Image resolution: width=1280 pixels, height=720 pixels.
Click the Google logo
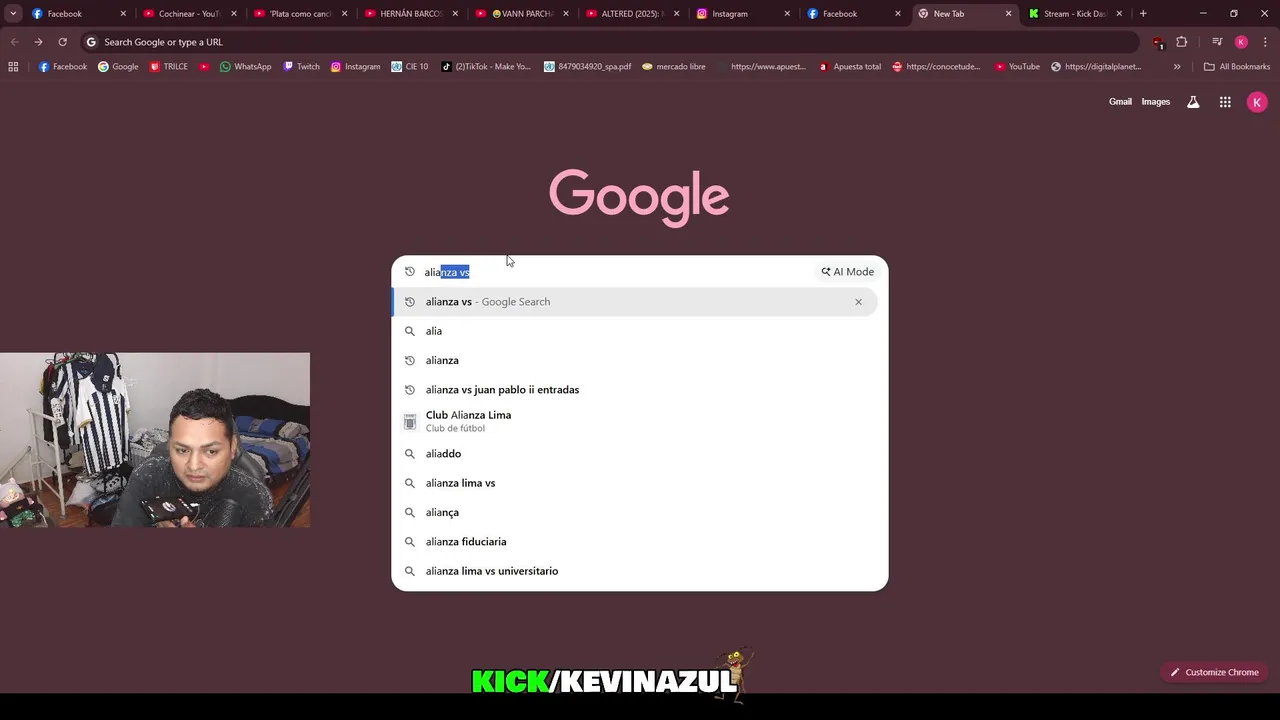pyautogui.click(x=639, y=198)
